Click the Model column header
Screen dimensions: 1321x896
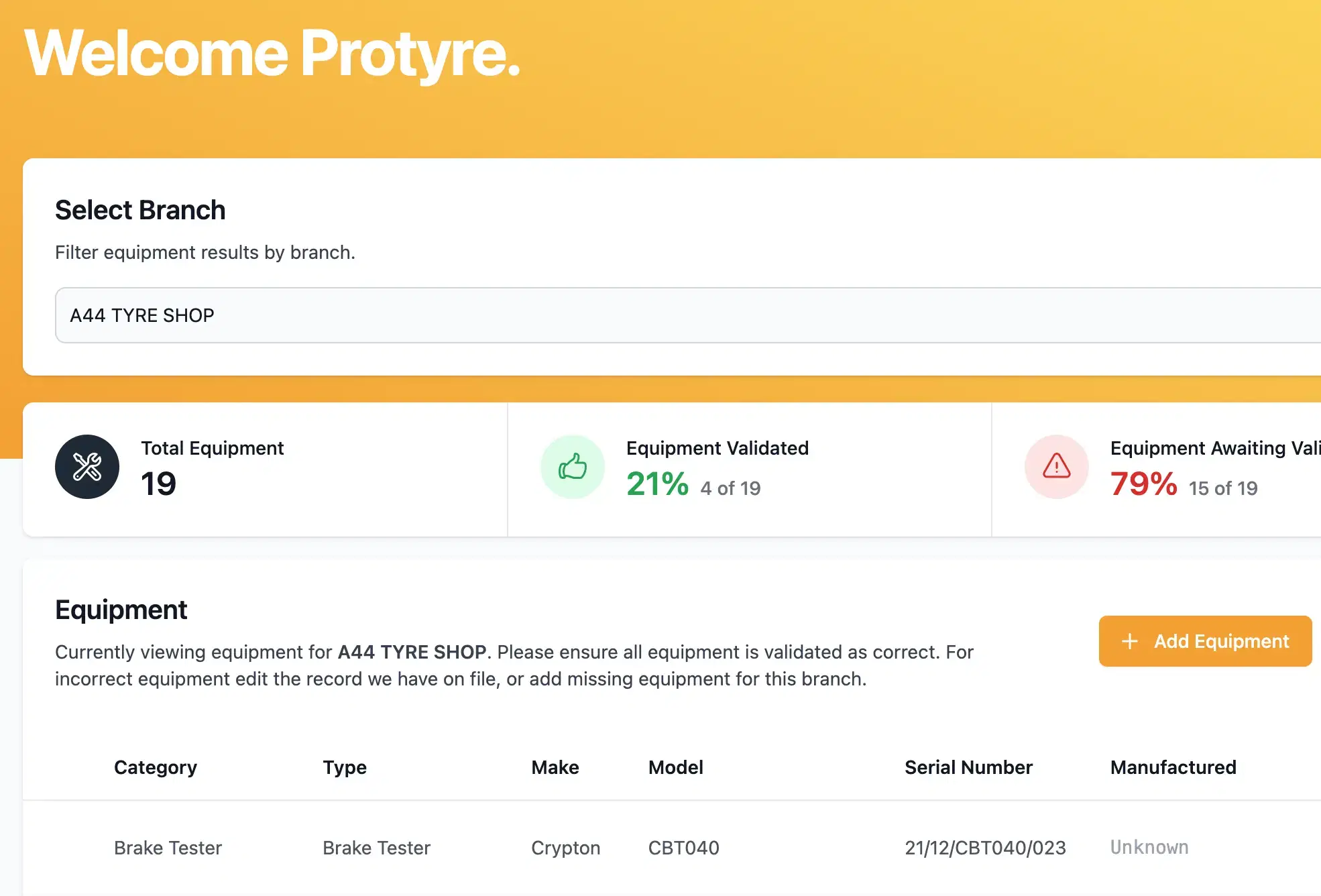click(676, 767)
